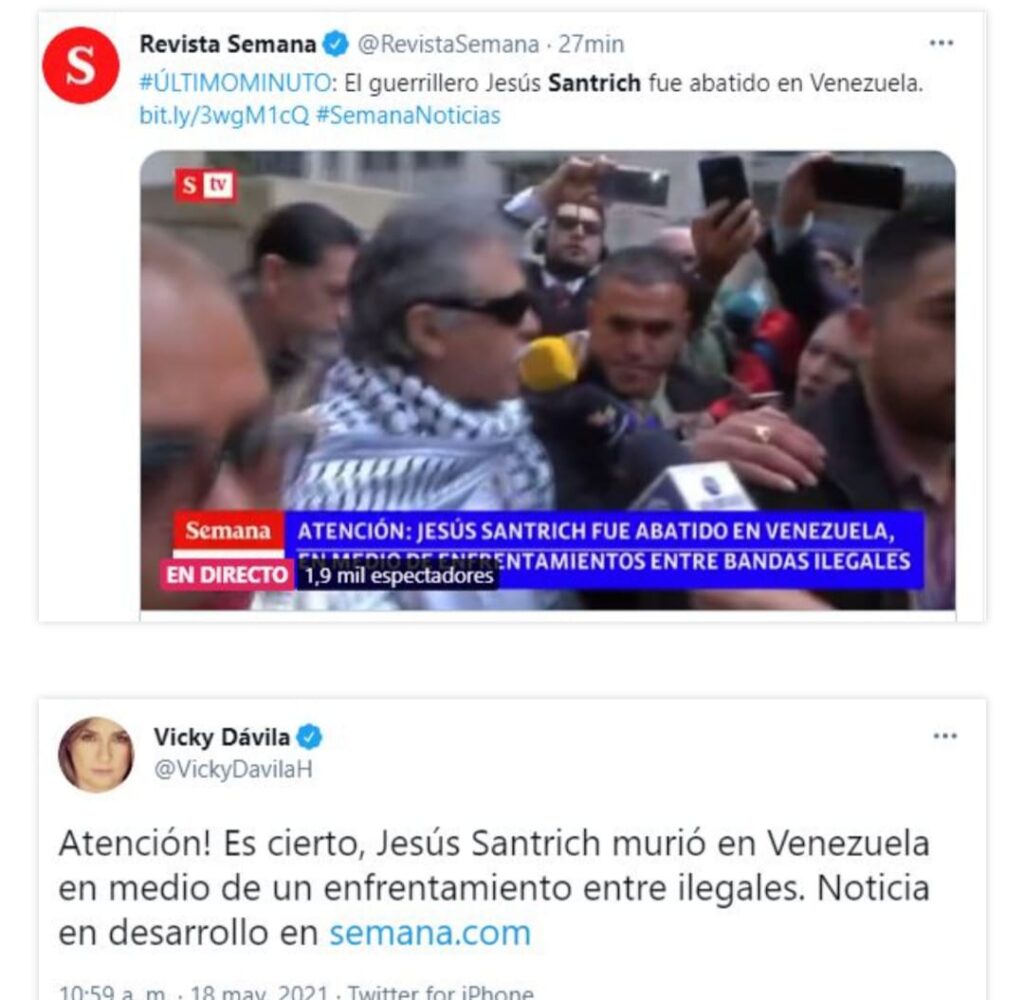Follow the bit.ly/3wgM1cQ link
The height and width of the screenshot is (1000, 1024).
[x=224, y=115]
